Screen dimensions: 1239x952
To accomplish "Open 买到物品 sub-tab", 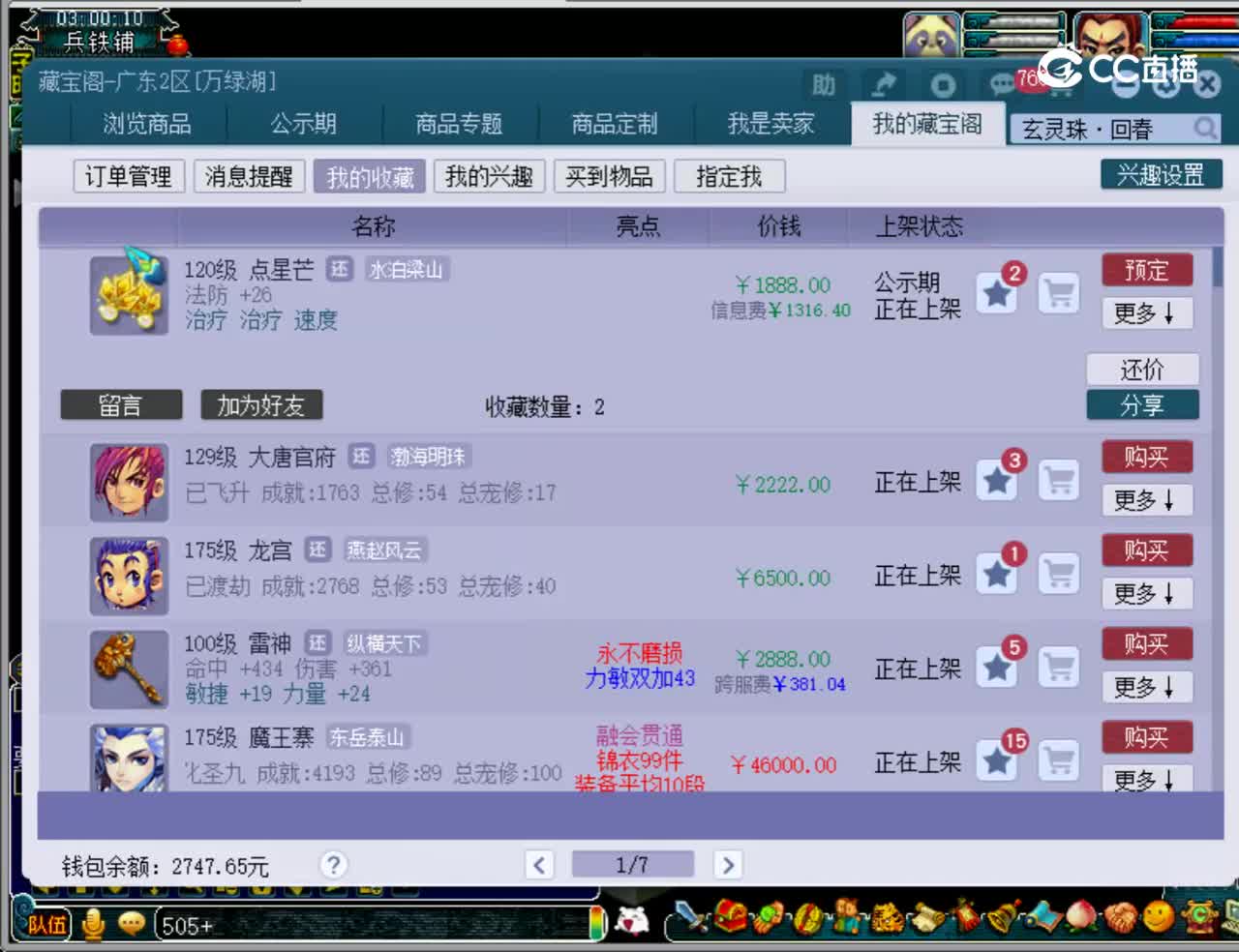I will [609, 176].
